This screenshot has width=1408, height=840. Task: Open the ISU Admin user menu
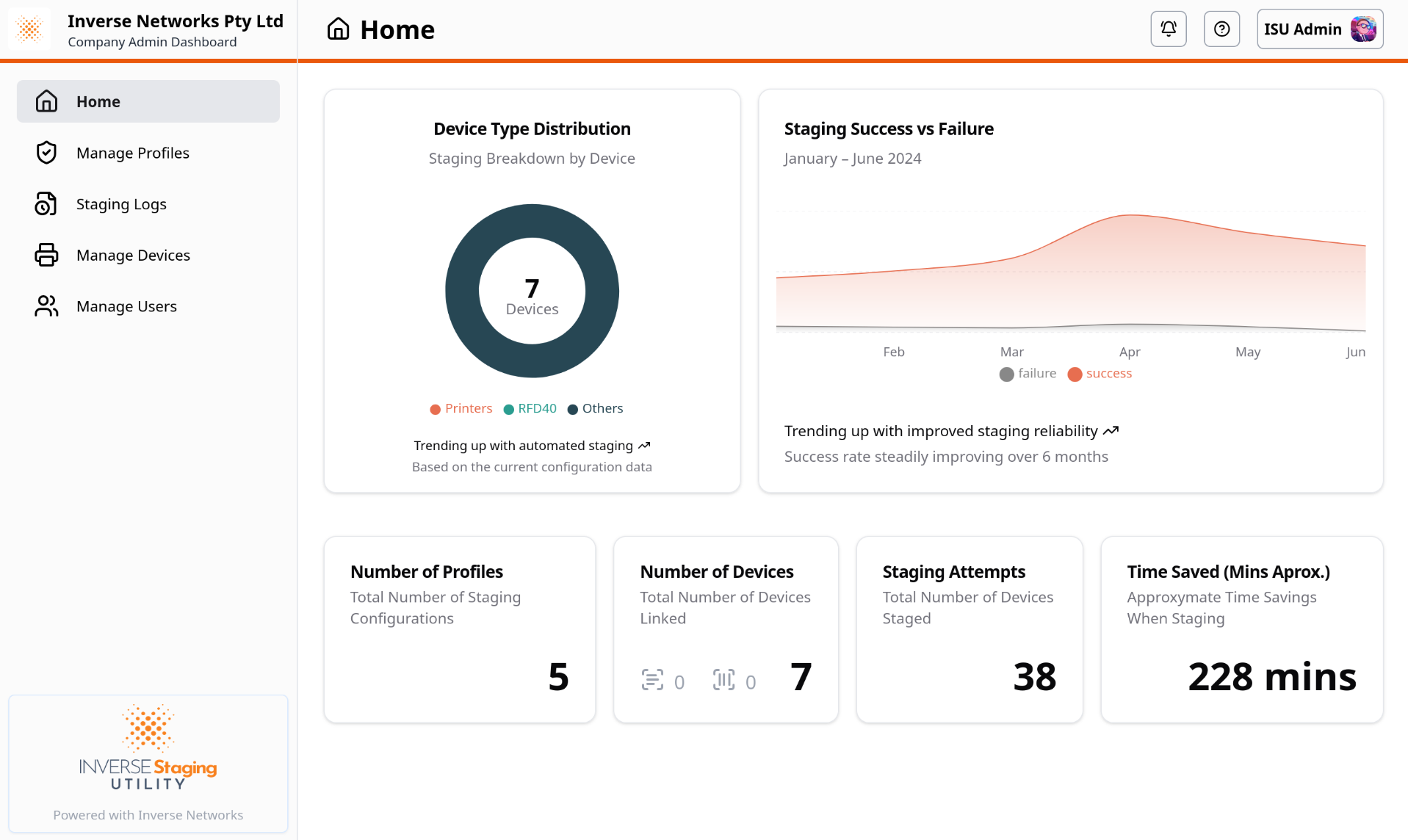pos(1319,29)
